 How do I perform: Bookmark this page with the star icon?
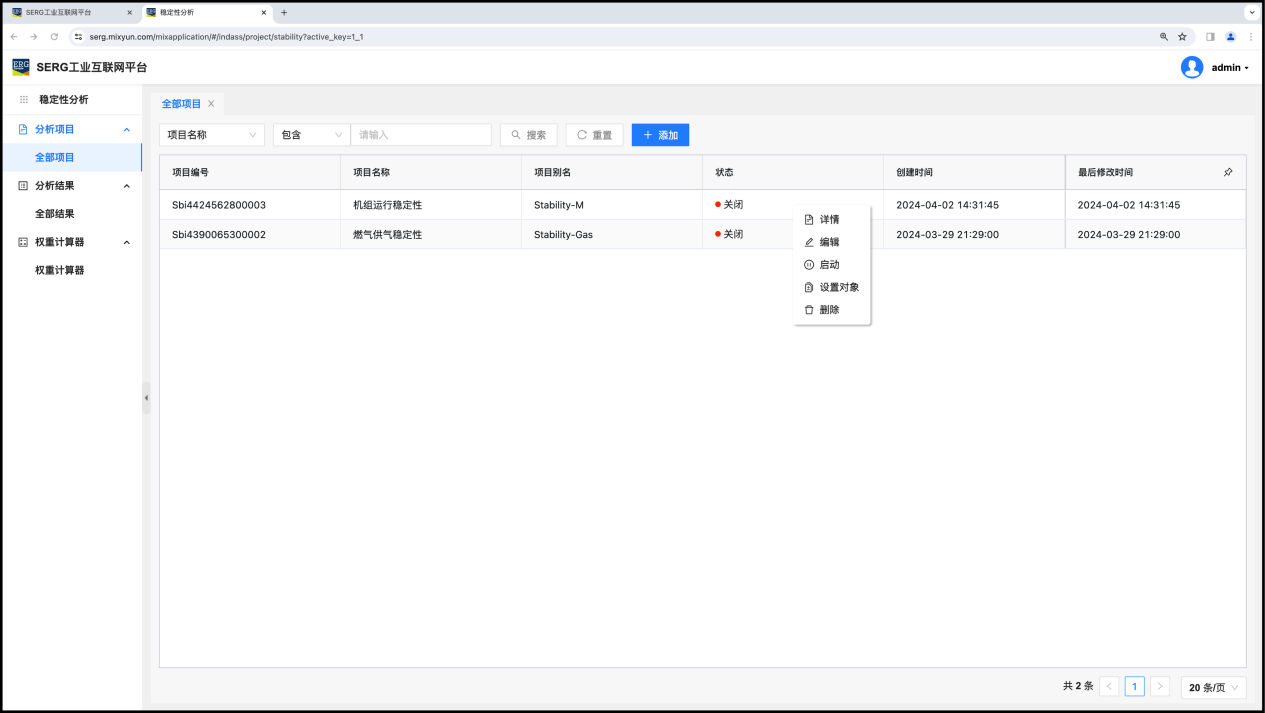(x=1182, y=37)
